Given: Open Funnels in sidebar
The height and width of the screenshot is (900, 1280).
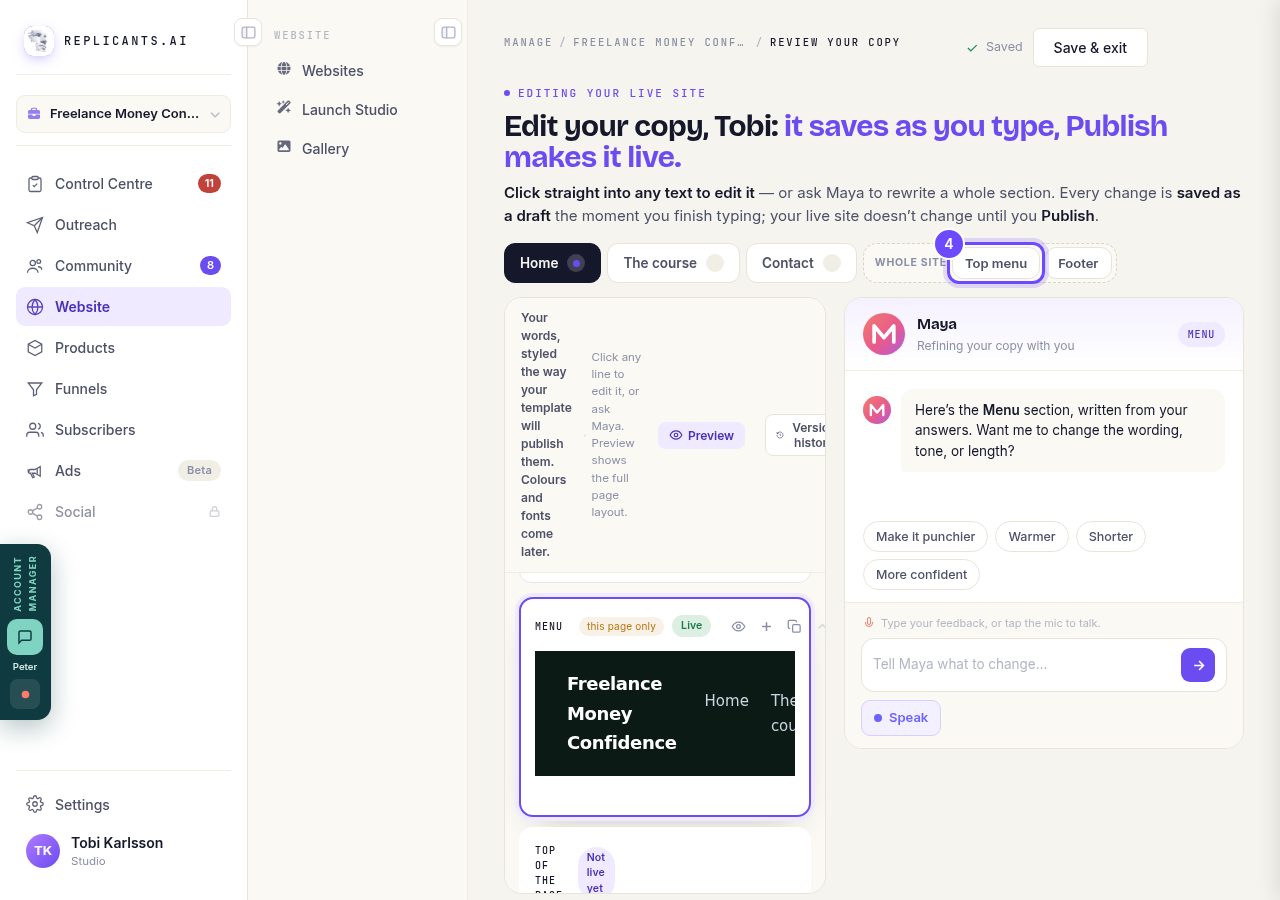Looking at the screenshot, I should pos(123,389).
